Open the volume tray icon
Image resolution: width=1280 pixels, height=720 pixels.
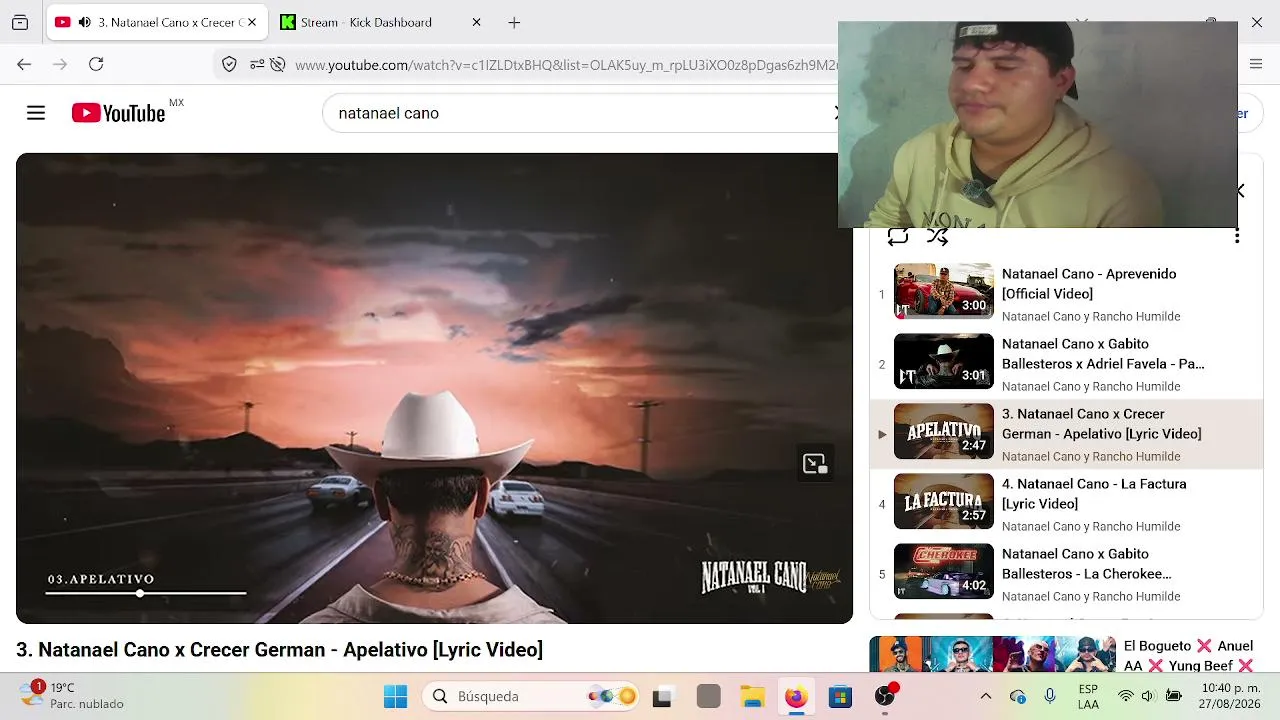coord(1148,696)
